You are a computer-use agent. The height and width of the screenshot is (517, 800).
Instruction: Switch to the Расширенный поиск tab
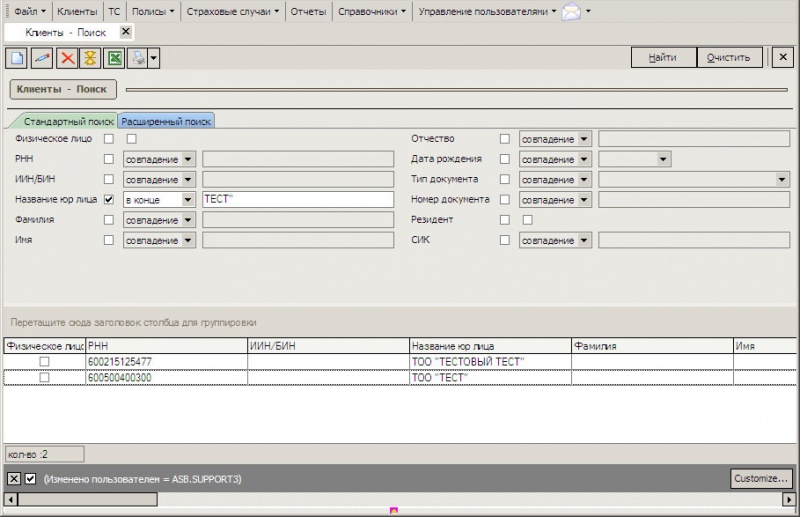(x=166, y=121)
